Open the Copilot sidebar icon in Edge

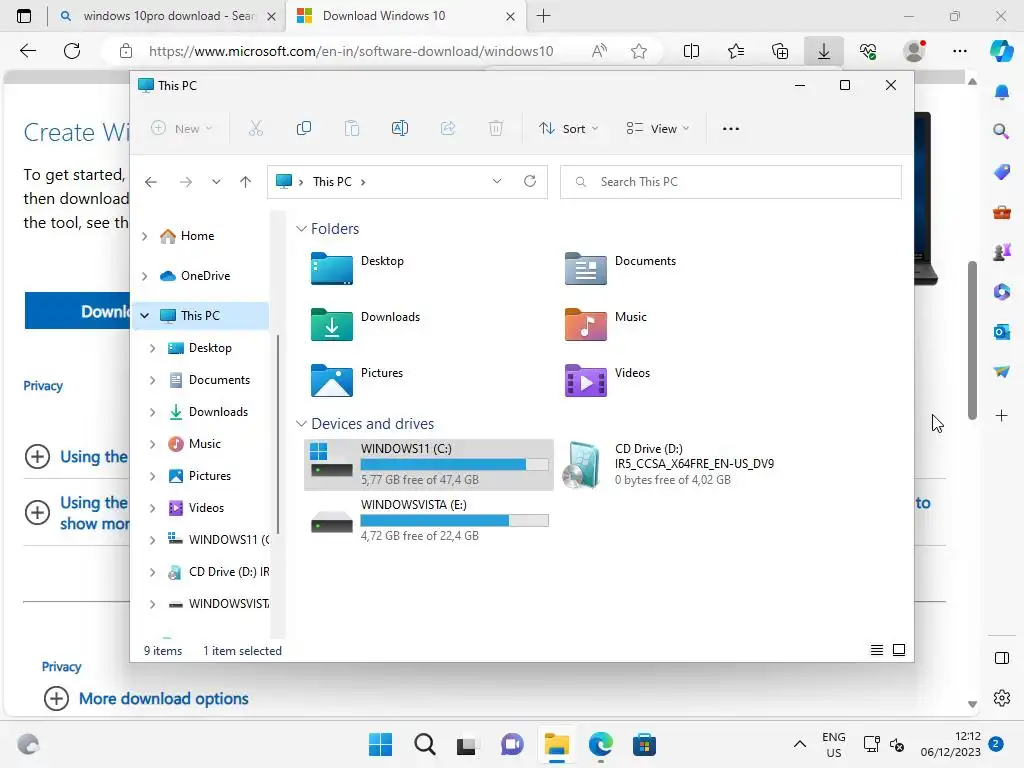(1002, 51)
